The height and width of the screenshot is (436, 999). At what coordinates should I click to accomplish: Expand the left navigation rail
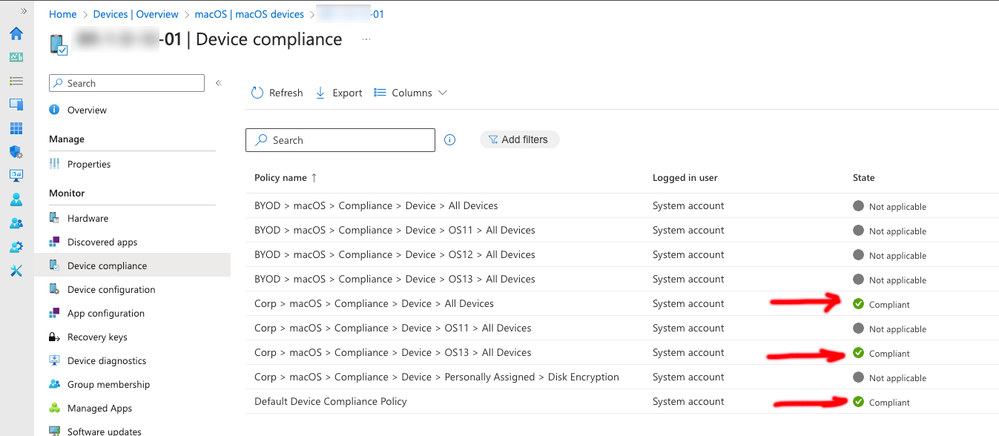pos(22,11)
